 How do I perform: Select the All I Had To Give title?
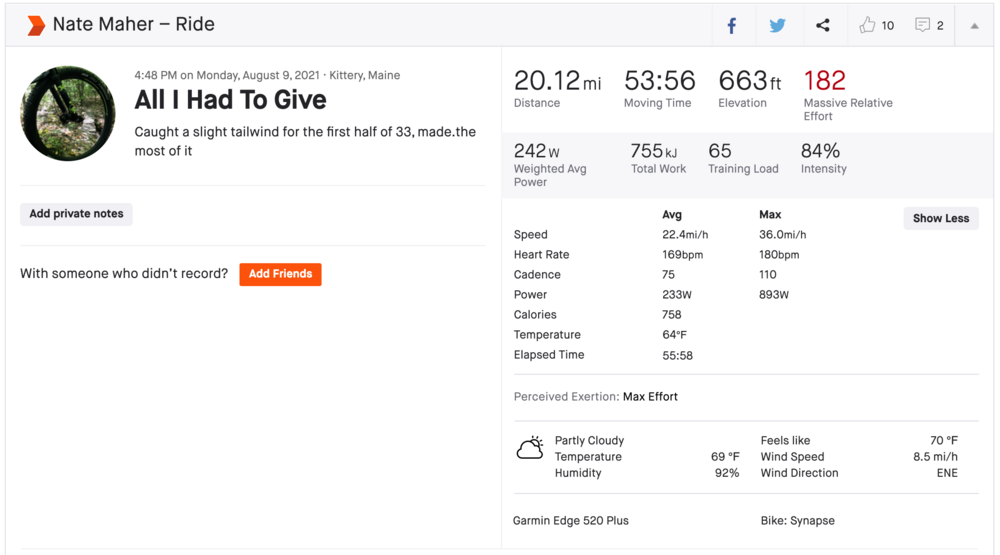point(230,100)
